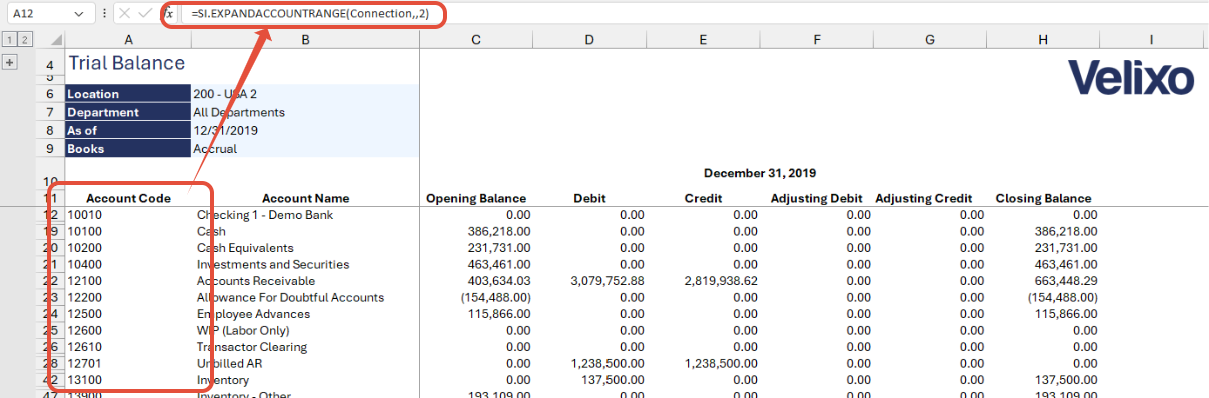
Task: Select column C header
Action: pyautogui.click(x=476, y=39)
